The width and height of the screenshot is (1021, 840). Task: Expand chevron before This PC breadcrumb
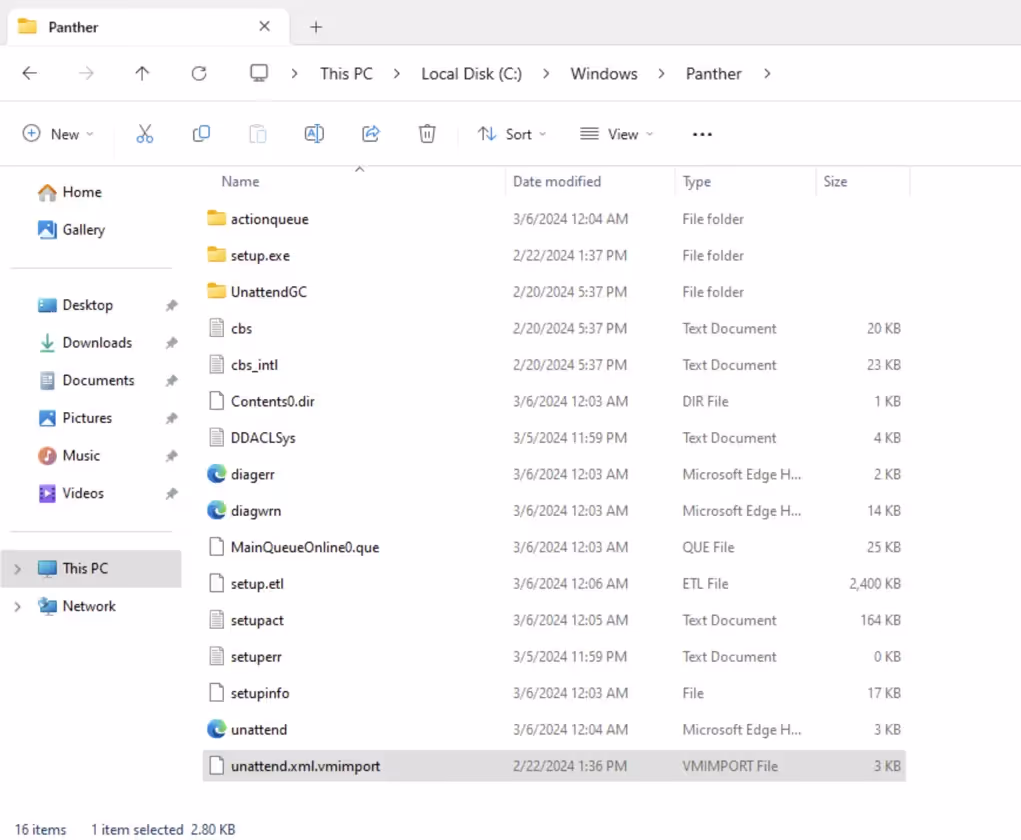click(x=294, y=74)
